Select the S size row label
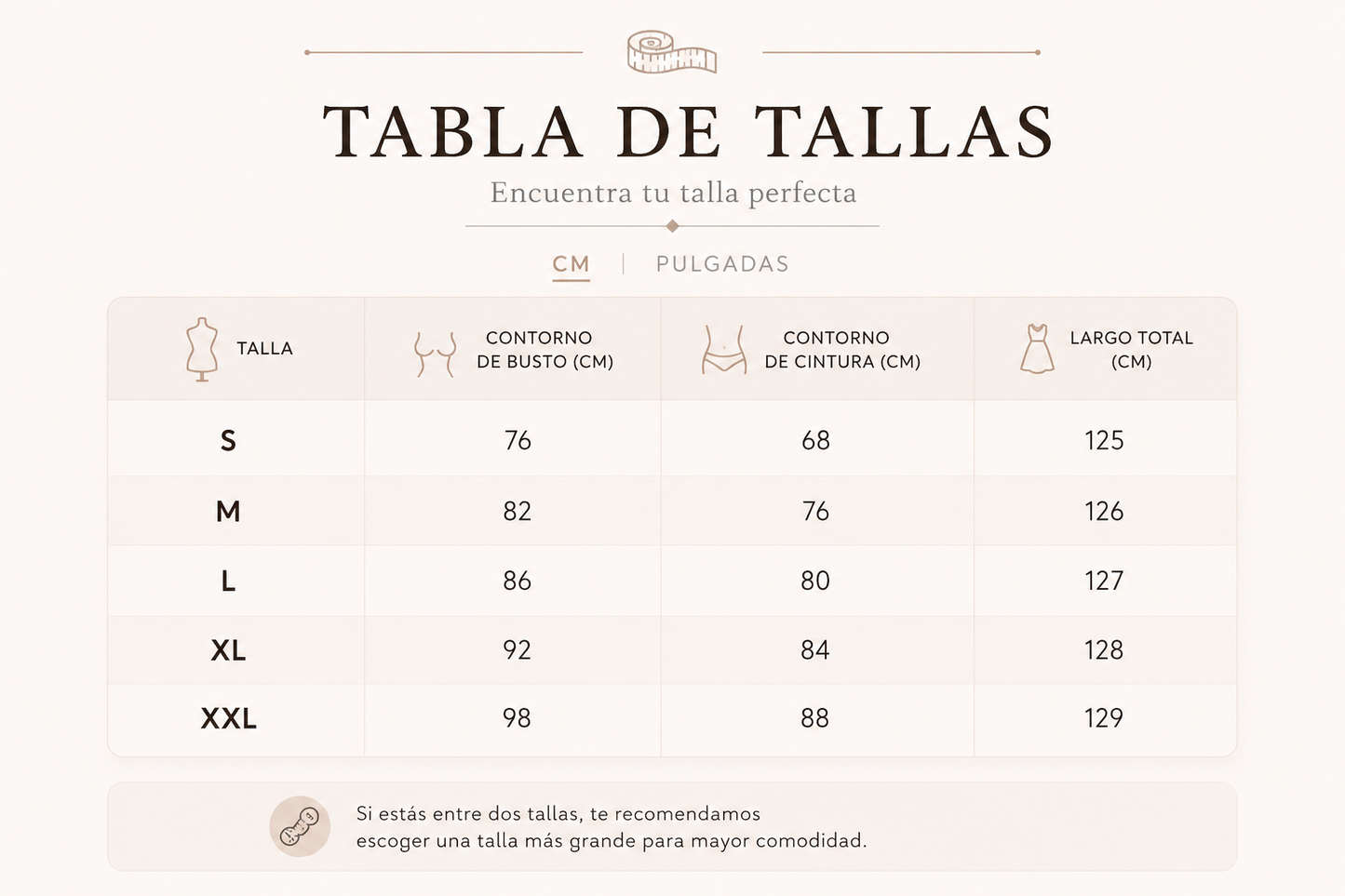The height and width of the screenshot is (896, 1345). (x=228, y=440)
